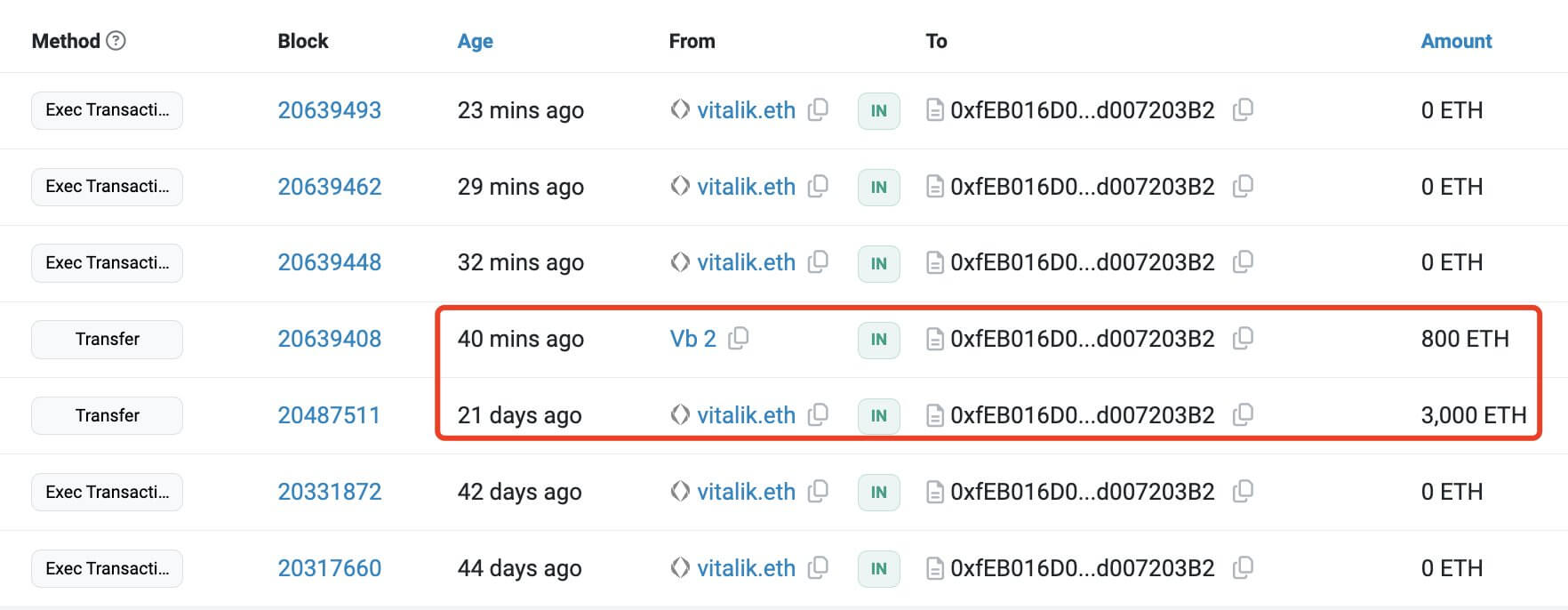This screenshot has height=610, width=1568.
Task: Open block 20317660 link
Action: coord(329,568)
